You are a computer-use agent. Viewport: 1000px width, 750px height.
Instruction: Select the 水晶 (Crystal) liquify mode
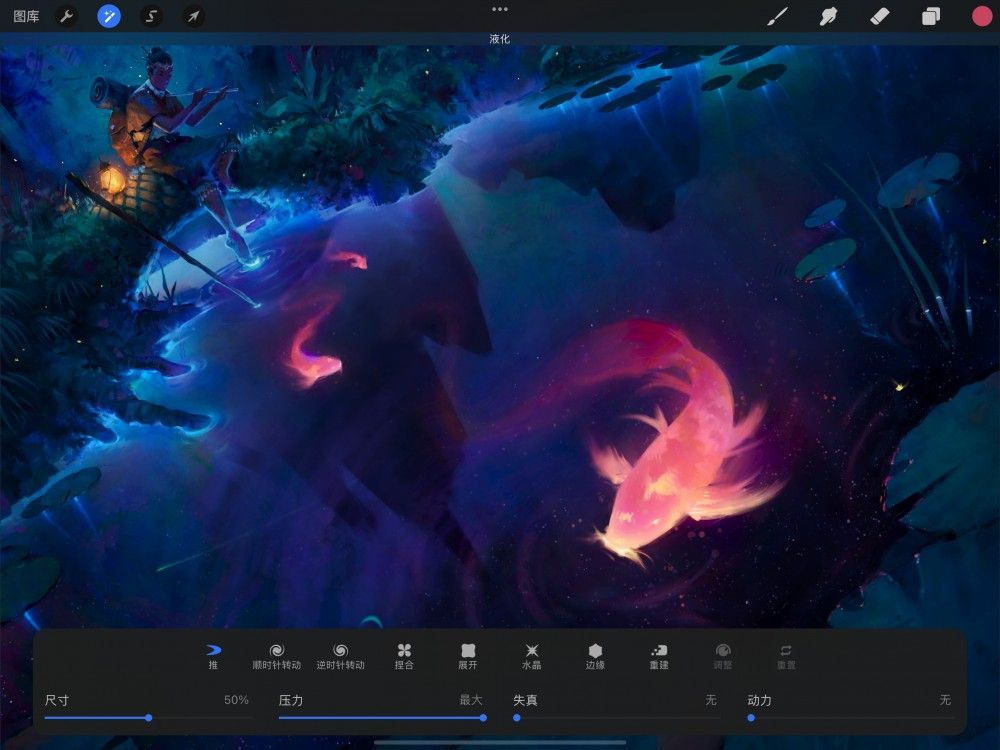531,653
